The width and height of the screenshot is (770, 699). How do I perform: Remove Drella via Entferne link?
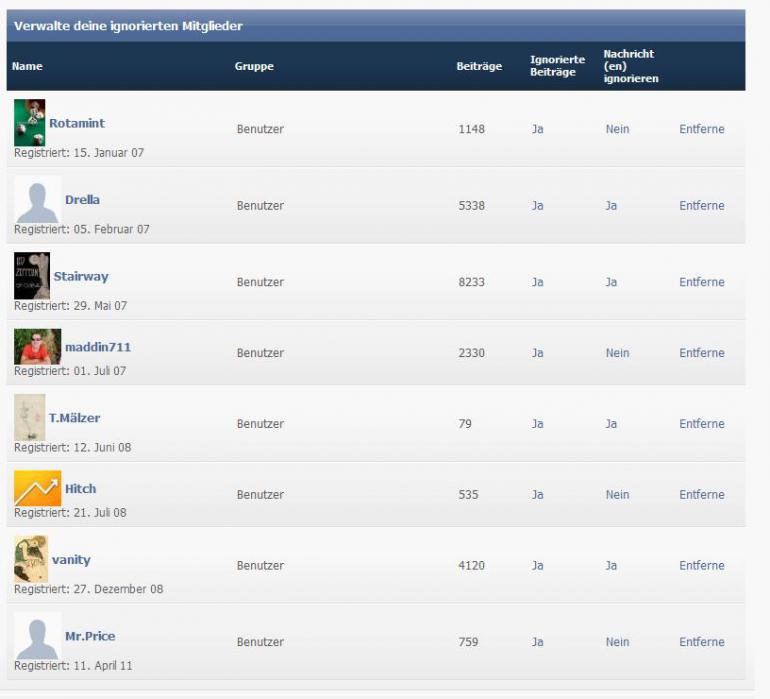coord(702,205)
